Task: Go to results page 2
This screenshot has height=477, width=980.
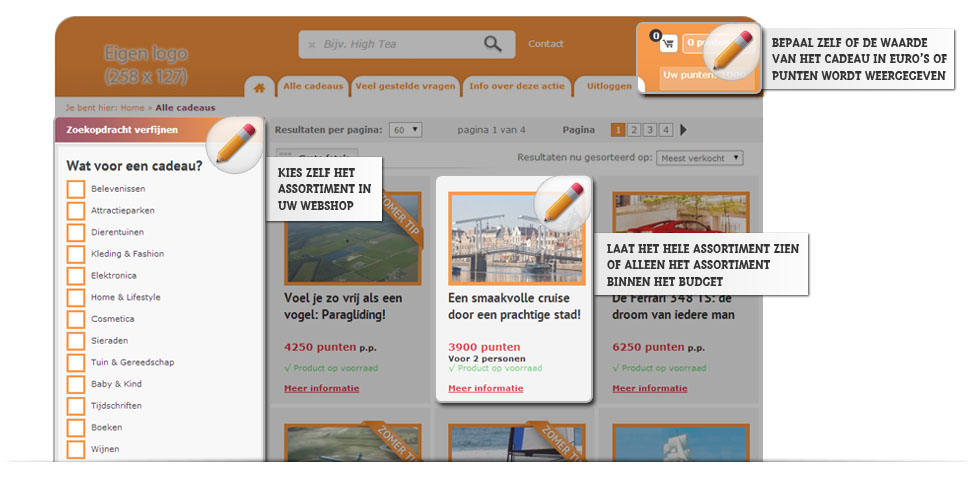Action: (634, 130)
